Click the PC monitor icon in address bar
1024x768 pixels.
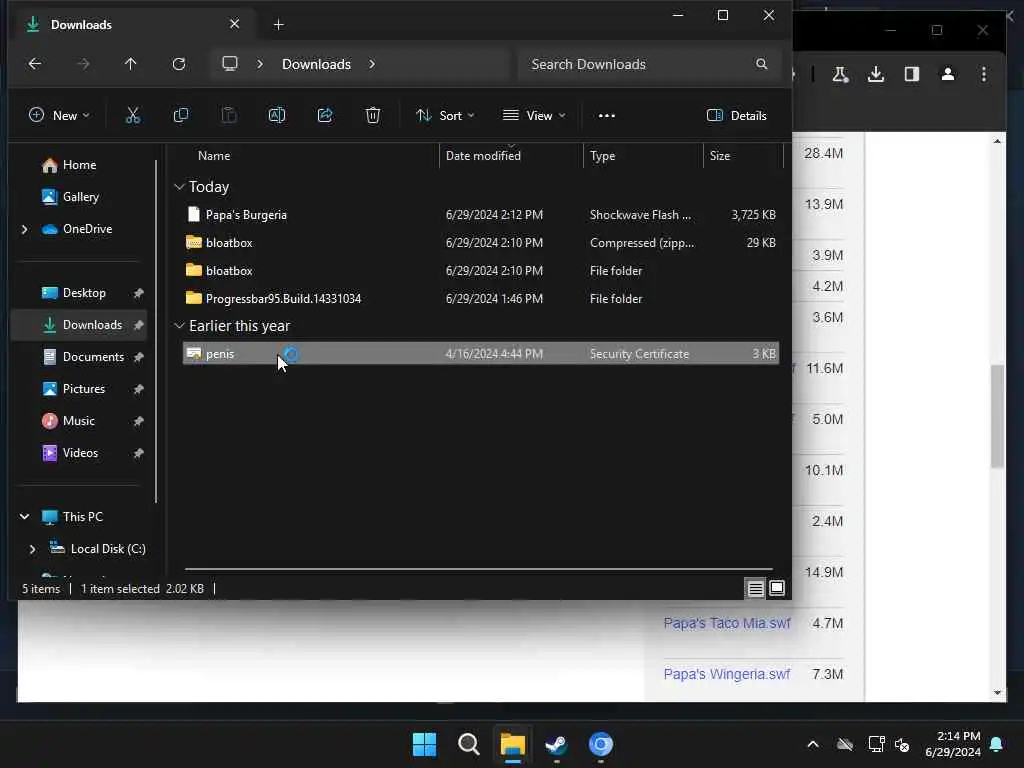tap(230, 64)
